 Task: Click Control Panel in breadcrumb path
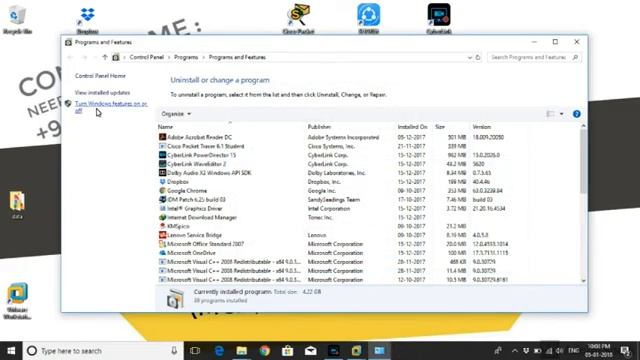[x=147, y=58]
